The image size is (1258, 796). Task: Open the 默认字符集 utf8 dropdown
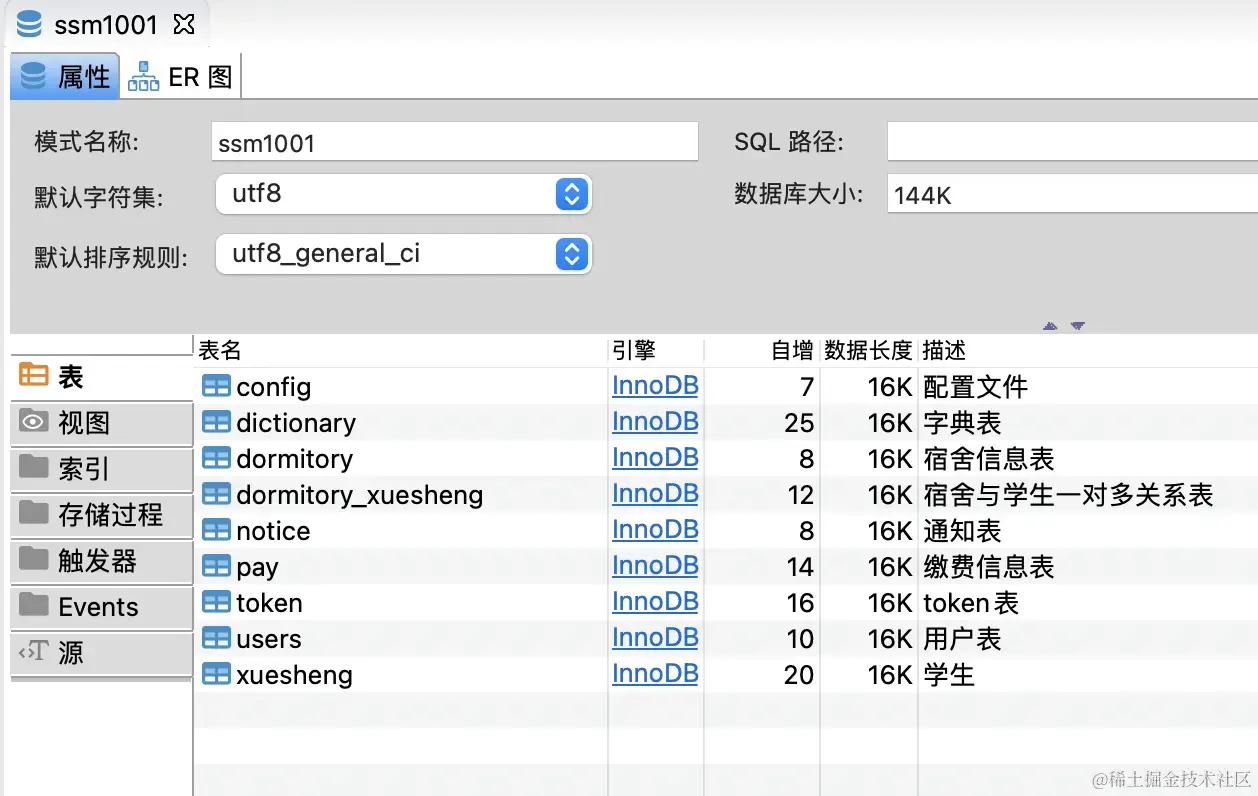coord(404,194)
